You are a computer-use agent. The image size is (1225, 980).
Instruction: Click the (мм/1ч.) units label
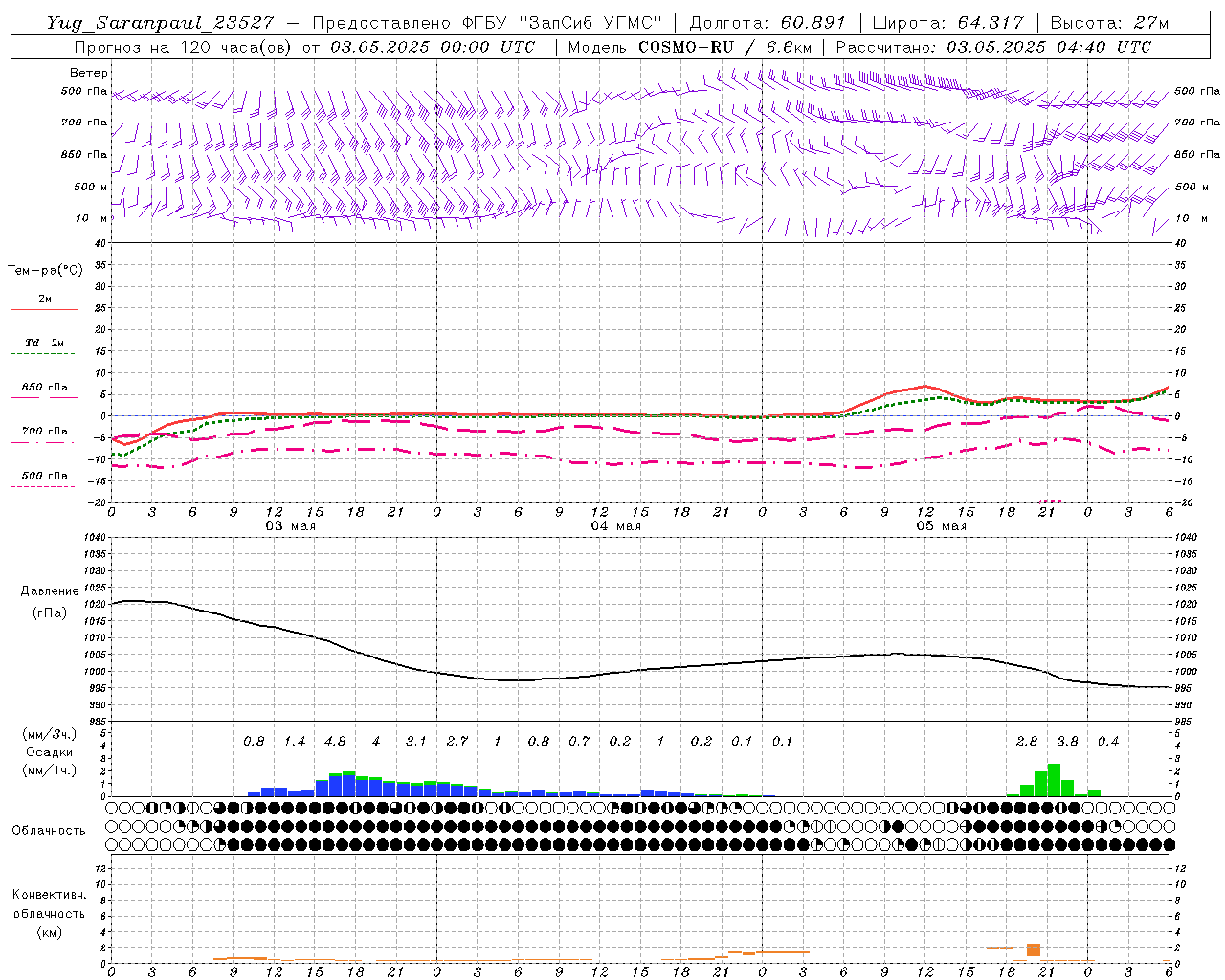(49, 770)
